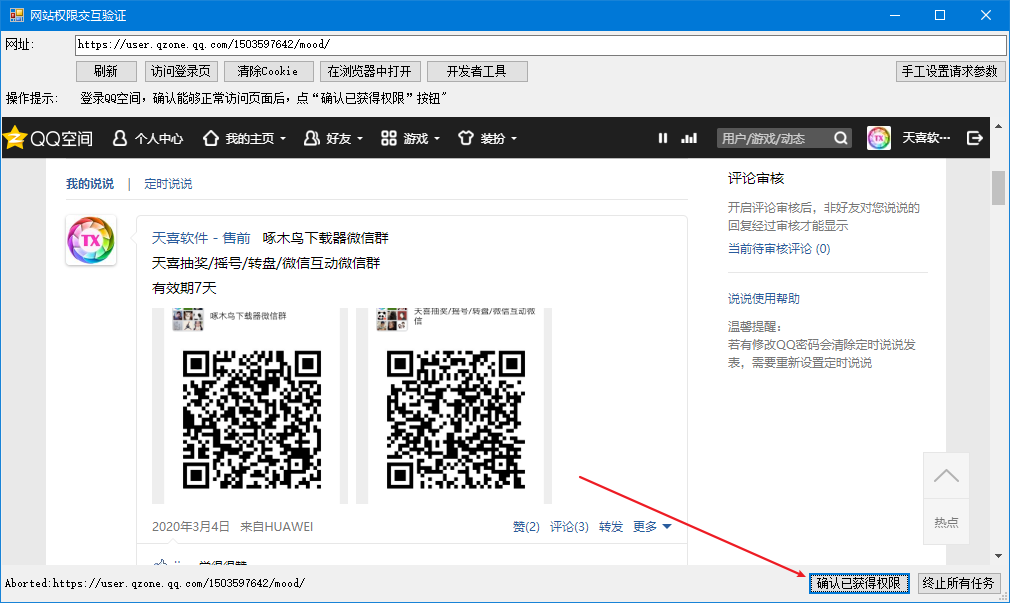Screen dimensions: 1010x603
Task: Click the search magnifier icon
Action: click(840, 138)
